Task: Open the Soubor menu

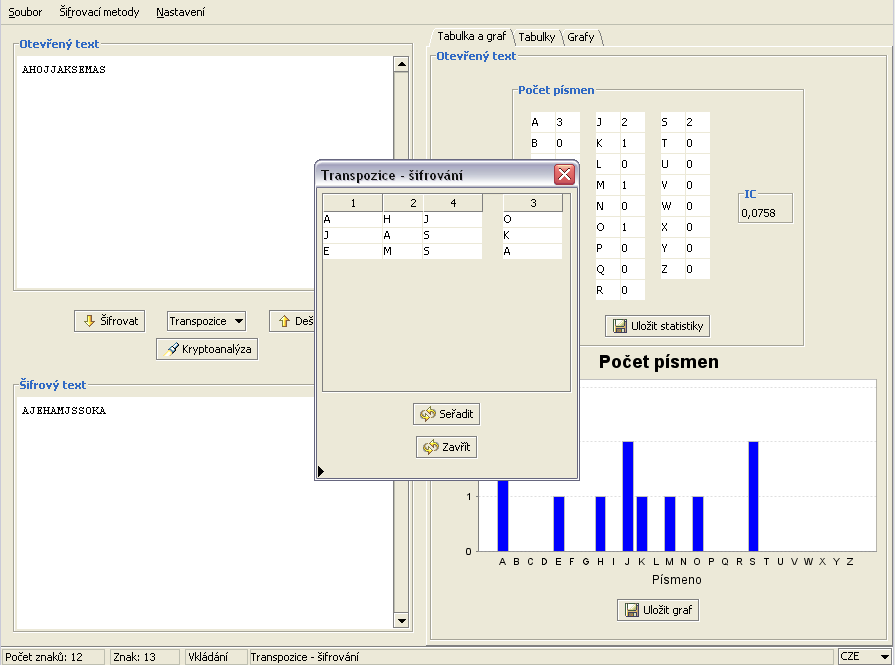Action: point(25,12)
